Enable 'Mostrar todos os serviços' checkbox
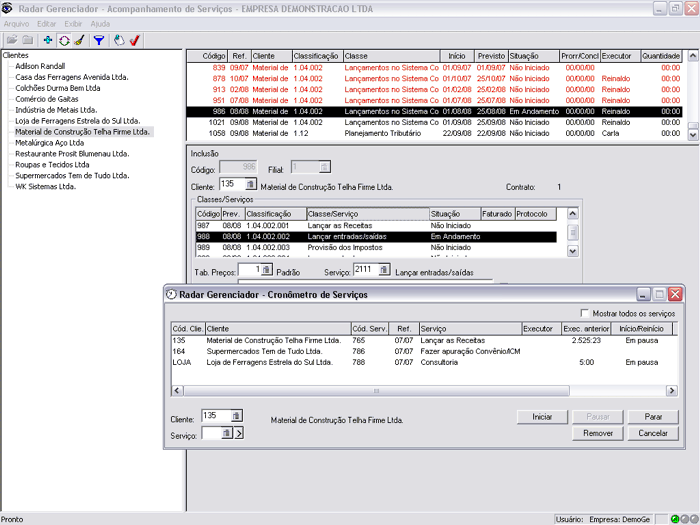Image resolution: width=700 pixels, height=525 pixels. tap(585, 313)
